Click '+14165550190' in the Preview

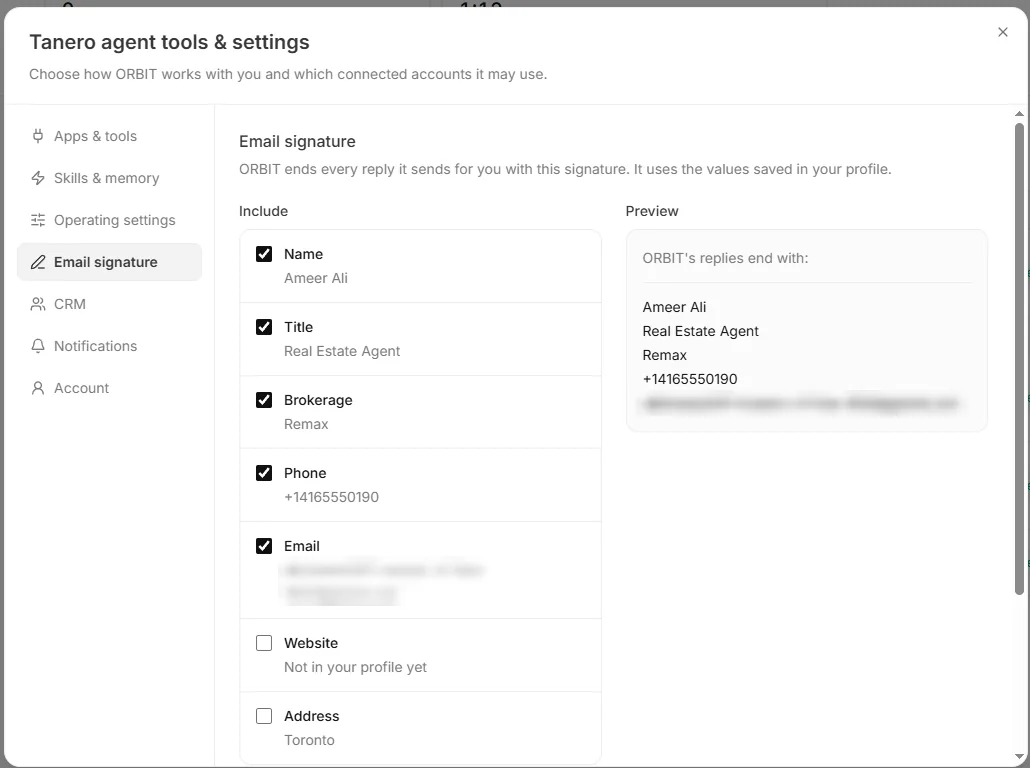pos(690,380)
